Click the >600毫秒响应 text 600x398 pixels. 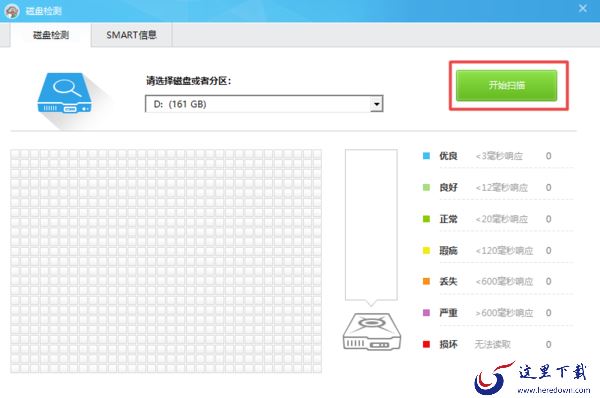[504, 313]
